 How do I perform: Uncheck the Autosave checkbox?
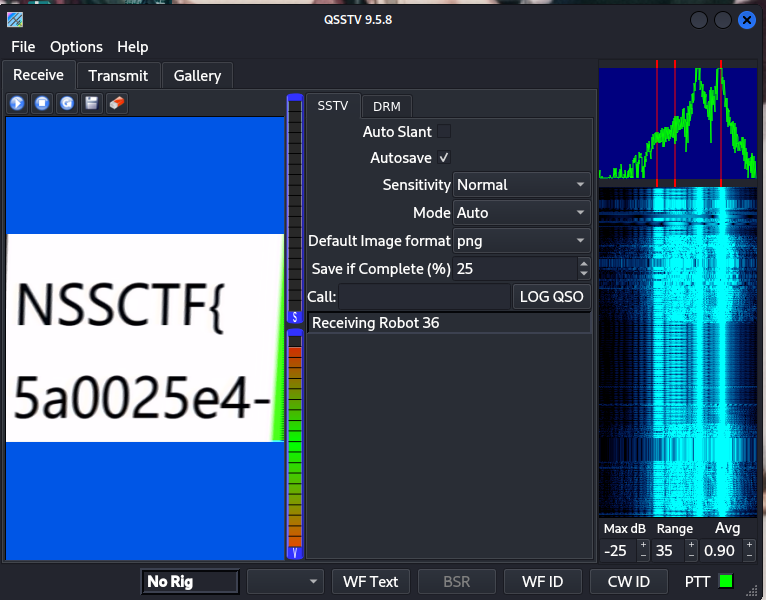point(444,158)
